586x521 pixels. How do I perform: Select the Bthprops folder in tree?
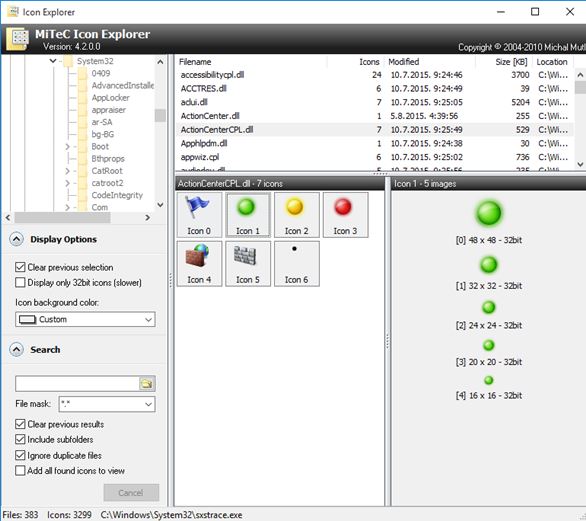point(108,159)
